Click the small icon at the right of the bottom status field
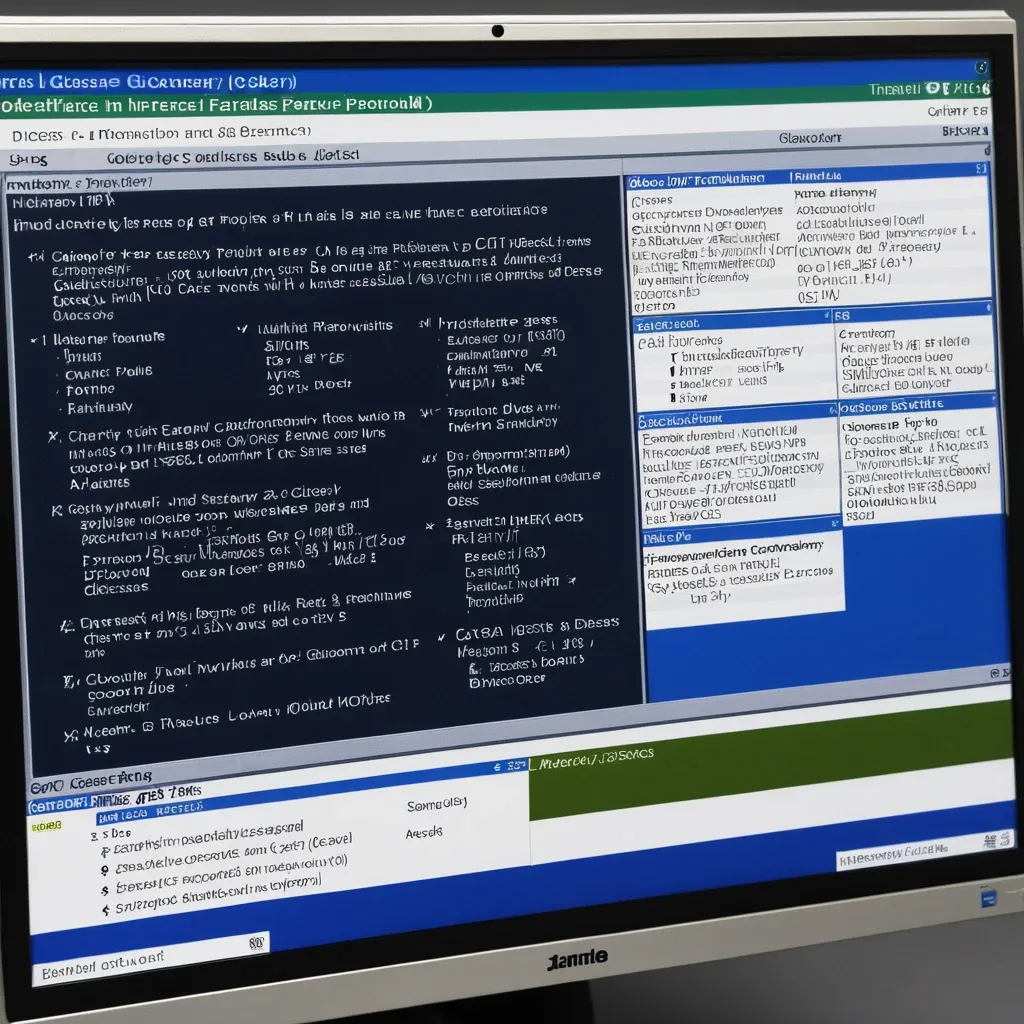1024x1024 pixels. [x=256, y=942]
